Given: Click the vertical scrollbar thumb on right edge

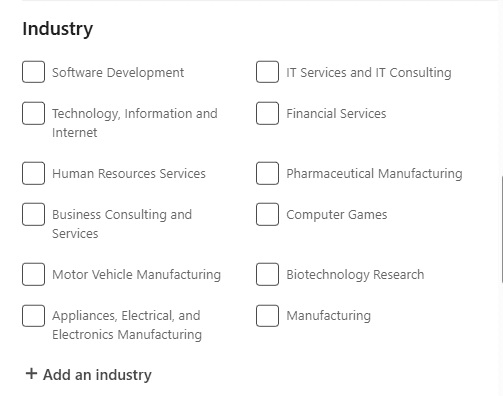Looking at the screenshot, I should (502, 230).
